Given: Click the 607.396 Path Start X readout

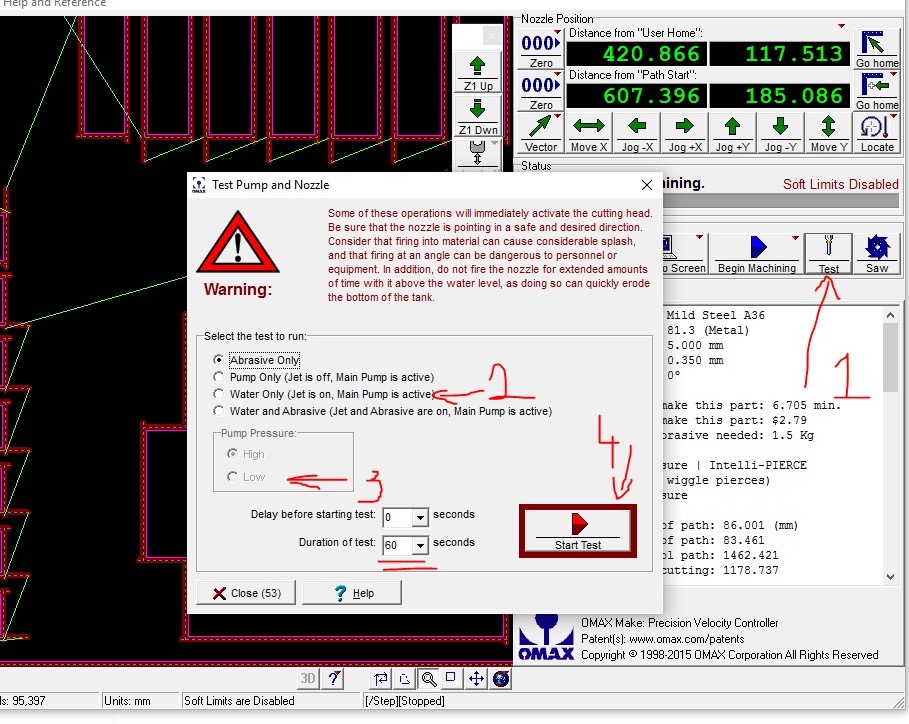Looking at the screenshot, I should 636,96.
